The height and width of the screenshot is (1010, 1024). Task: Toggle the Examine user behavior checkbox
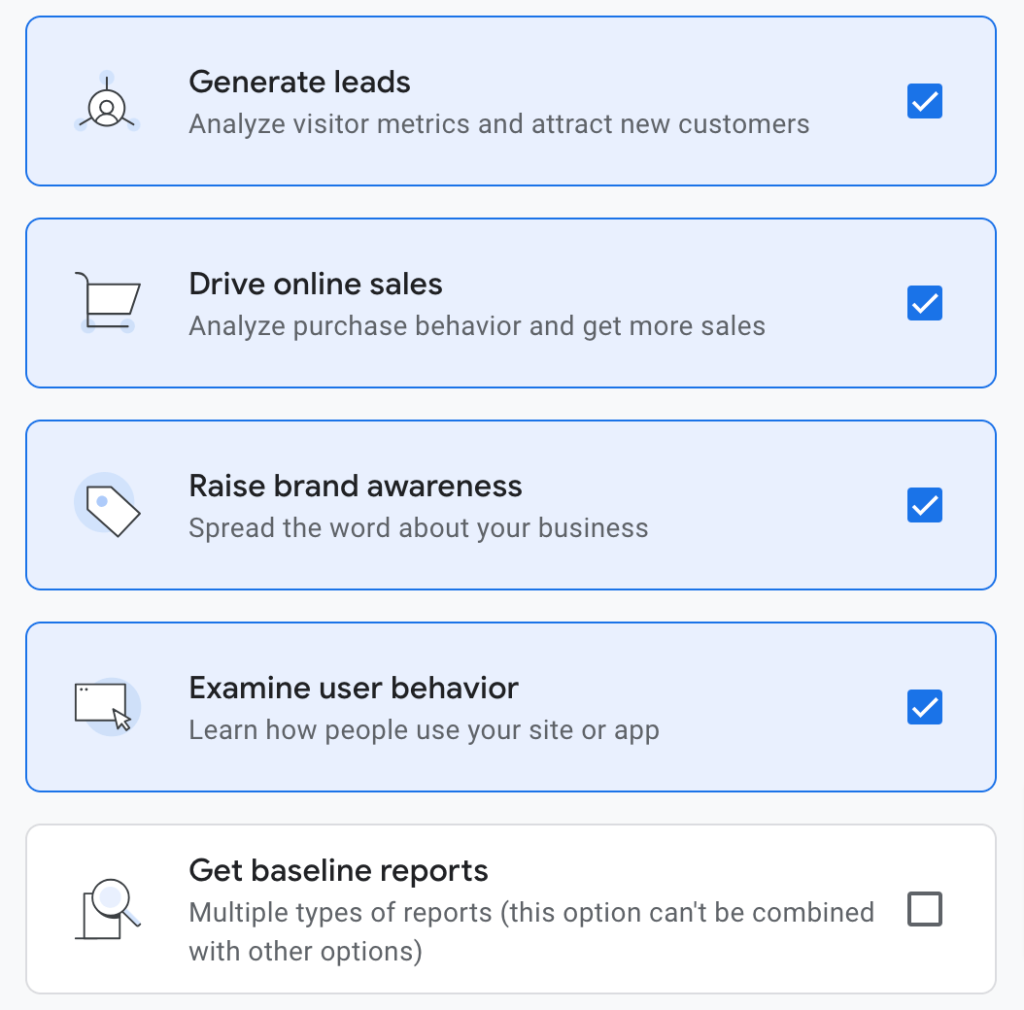[x=924, y=707]
